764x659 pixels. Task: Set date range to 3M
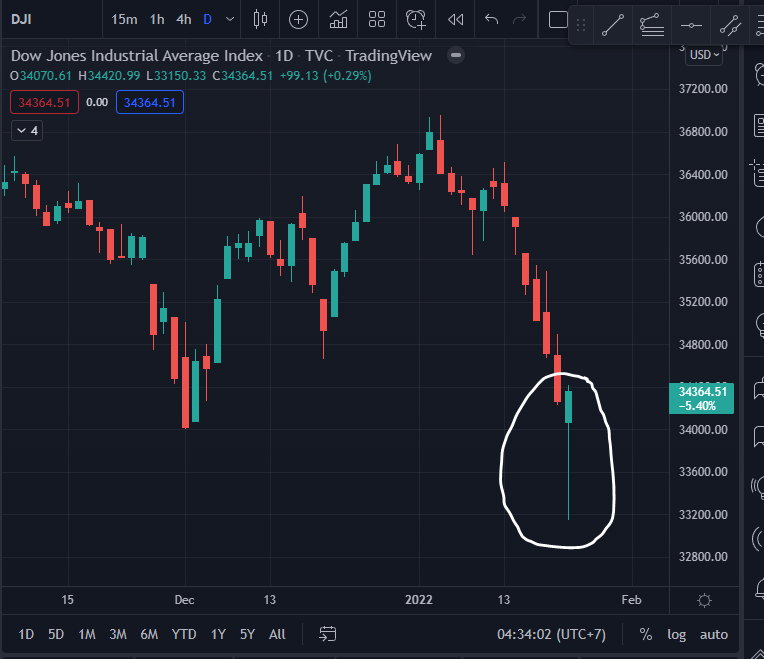click(118, 634)
